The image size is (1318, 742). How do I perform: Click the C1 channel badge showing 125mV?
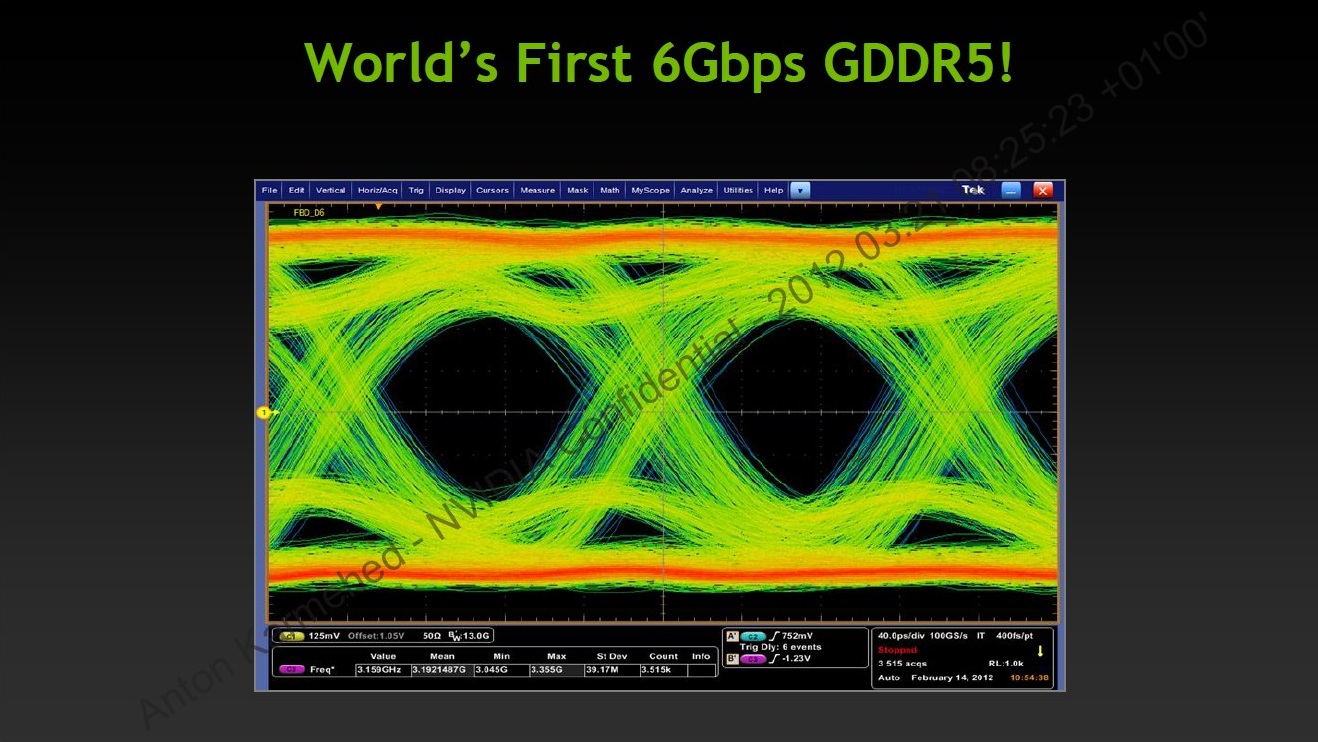291,635
